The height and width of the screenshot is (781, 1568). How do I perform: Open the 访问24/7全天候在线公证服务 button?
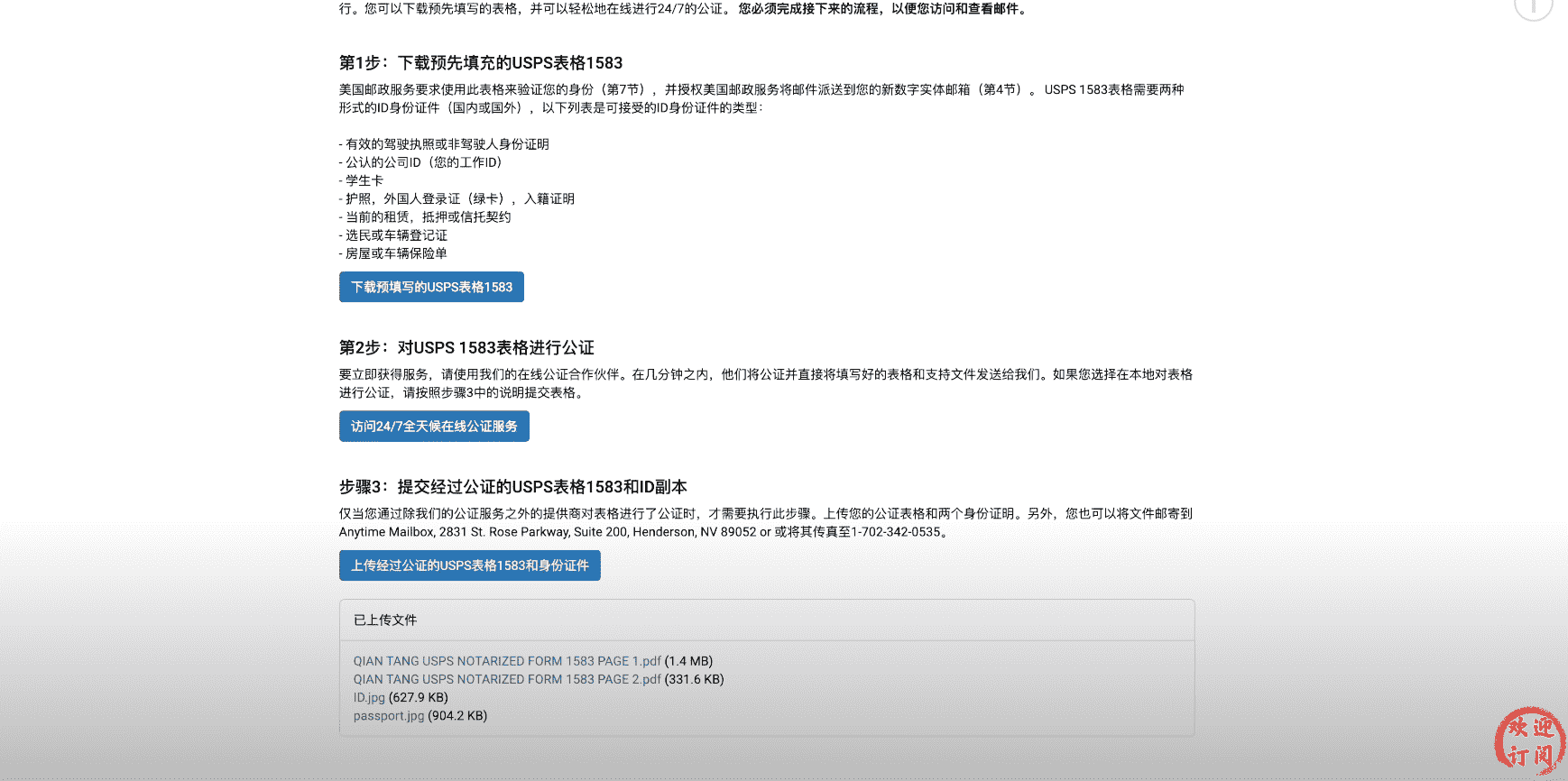(x=434, y=427)
